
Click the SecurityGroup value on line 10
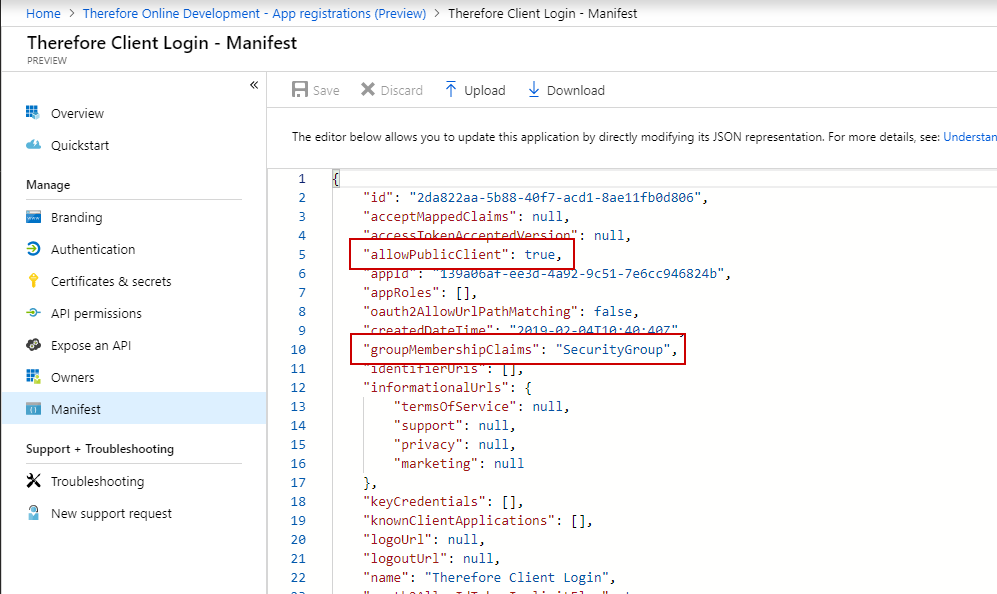(613, 349)
